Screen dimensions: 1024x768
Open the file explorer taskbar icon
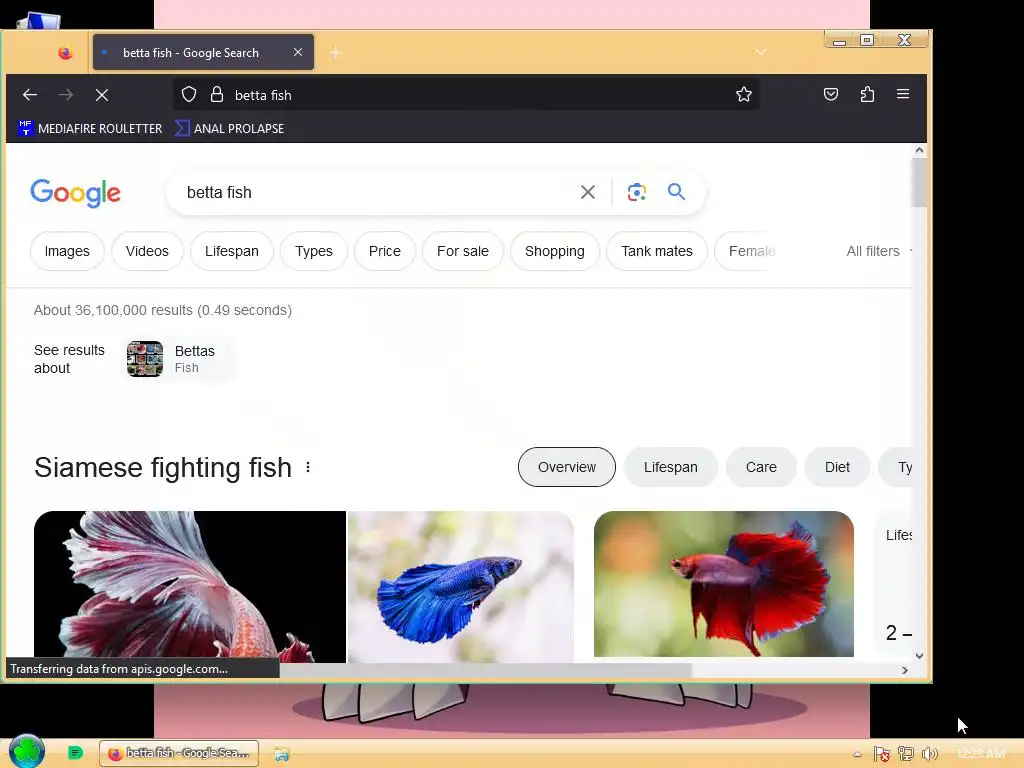(x=281, y=754)
